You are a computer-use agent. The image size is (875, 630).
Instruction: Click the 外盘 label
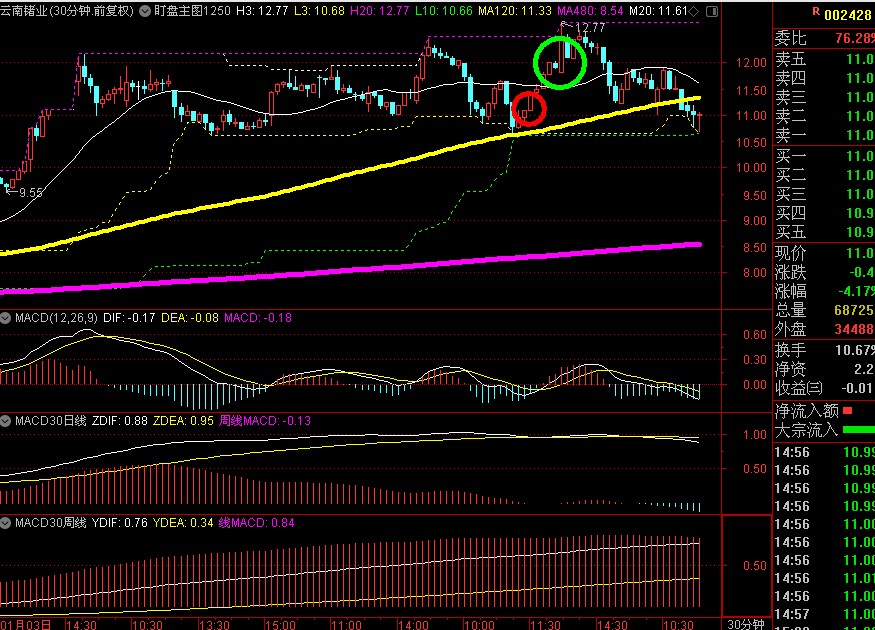tap(790, 329)
